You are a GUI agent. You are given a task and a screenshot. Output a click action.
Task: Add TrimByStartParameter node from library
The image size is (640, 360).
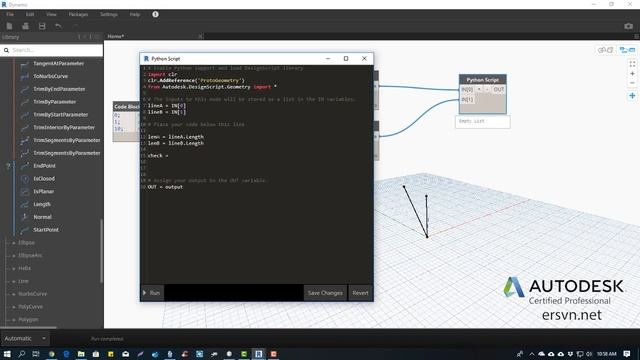(x=60, y=115)
